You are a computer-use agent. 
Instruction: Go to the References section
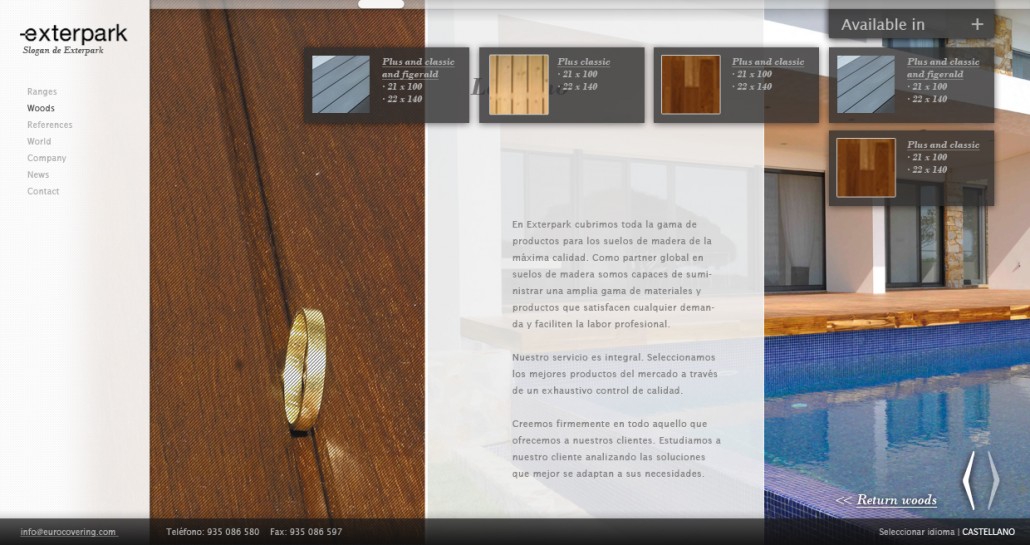click(50, 125)
